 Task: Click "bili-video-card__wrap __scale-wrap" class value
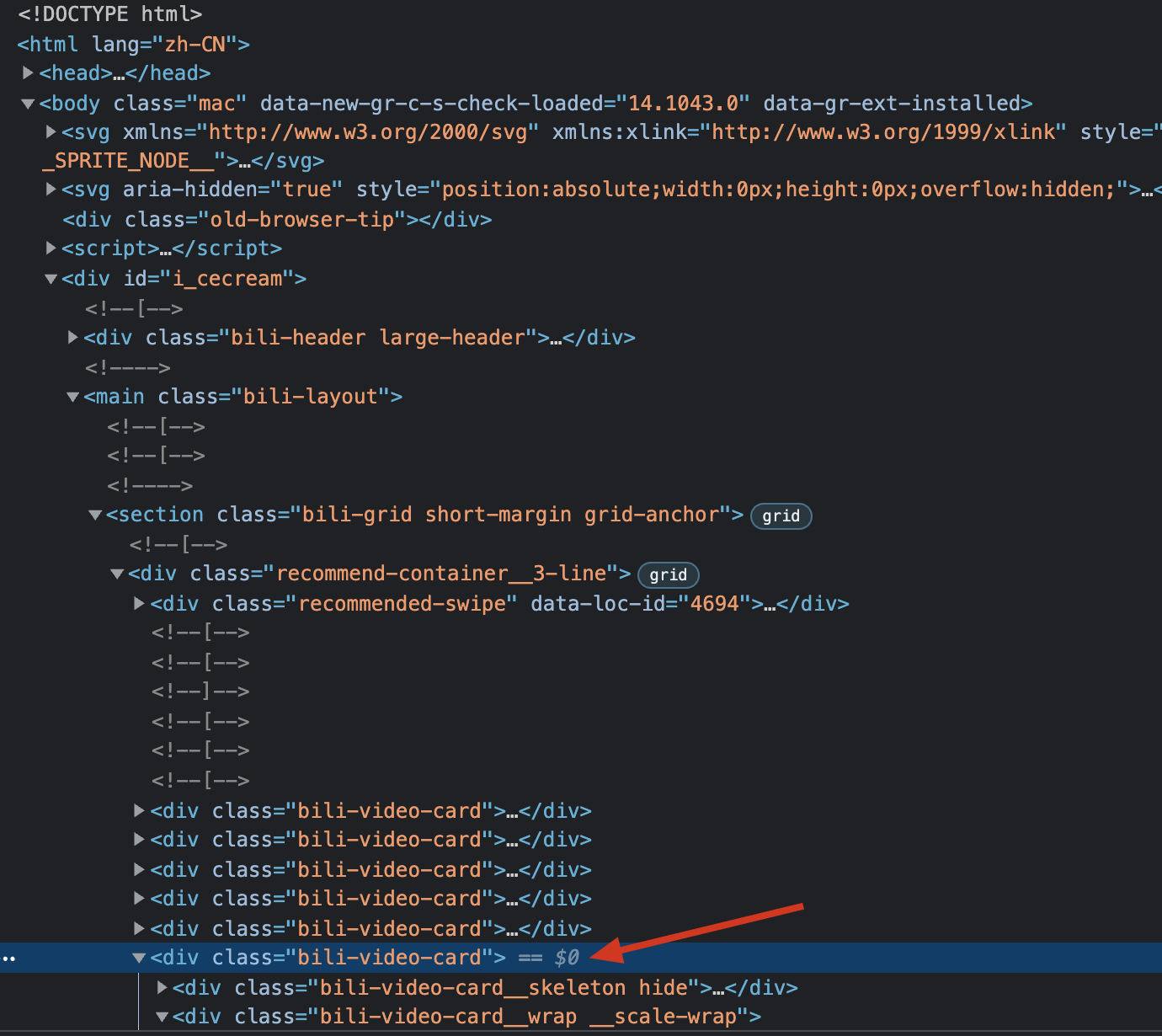coord(529,1017)
